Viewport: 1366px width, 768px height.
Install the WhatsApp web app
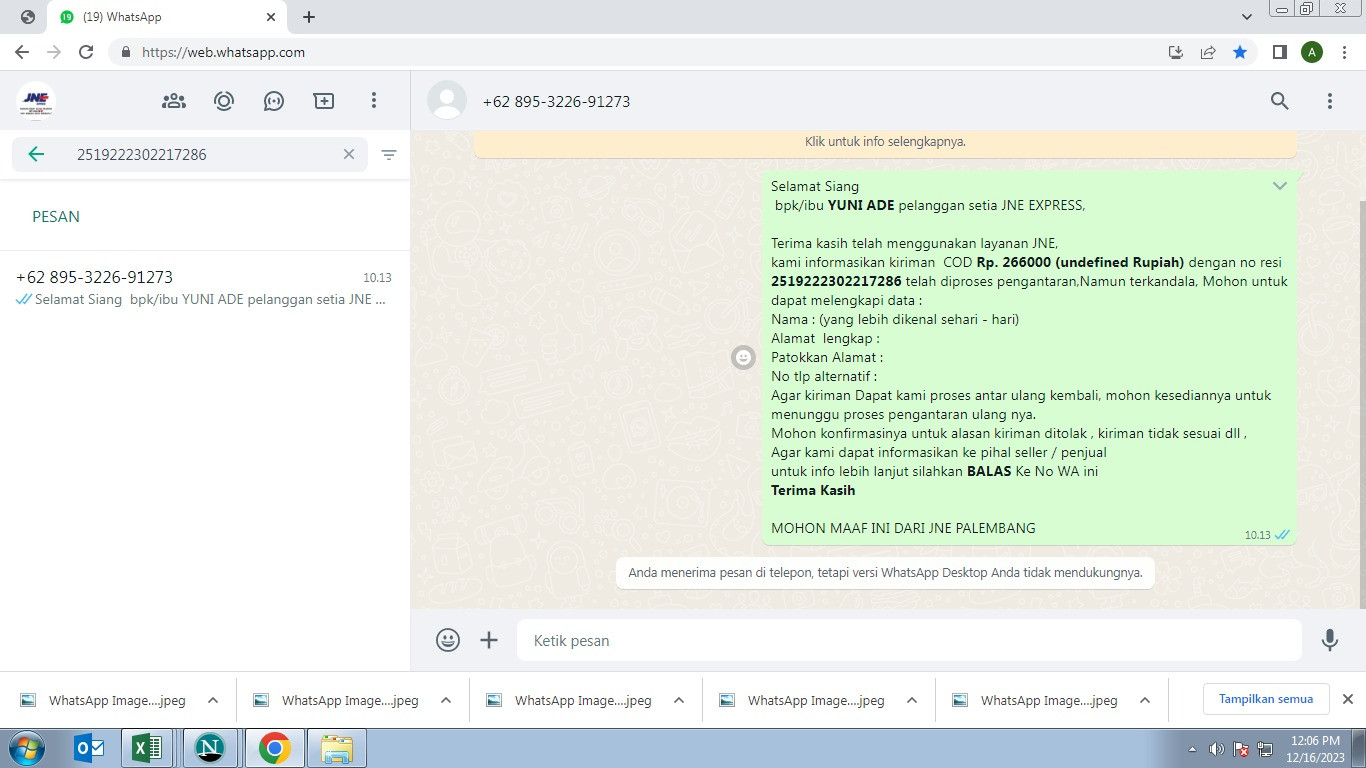click(x=1176, y=52)
